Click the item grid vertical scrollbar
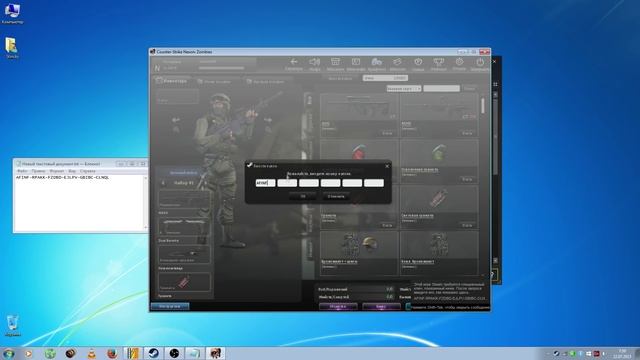 tap(483, 105)
